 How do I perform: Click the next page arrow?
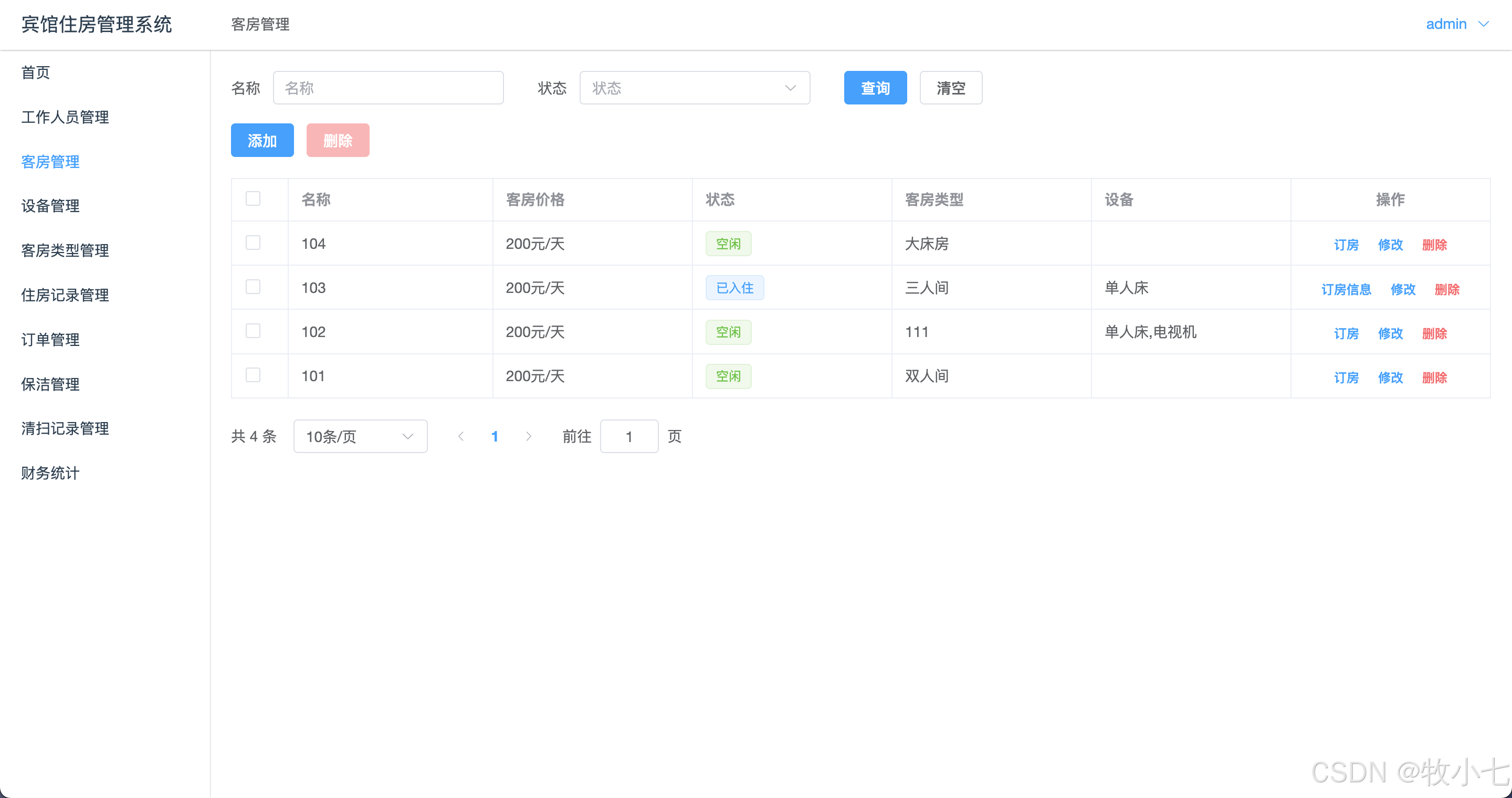pyautogui.click(x=528, y=436)
